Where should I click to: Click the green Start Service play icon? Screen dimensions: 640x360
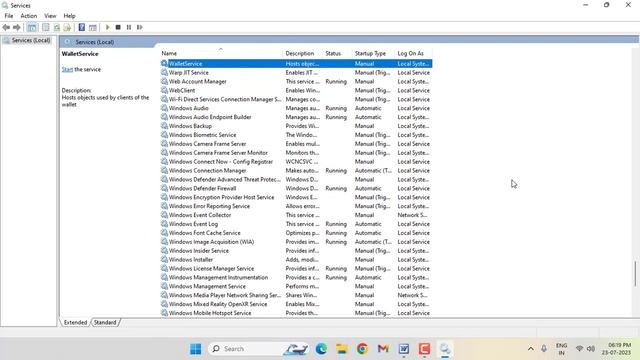(108, 27)
